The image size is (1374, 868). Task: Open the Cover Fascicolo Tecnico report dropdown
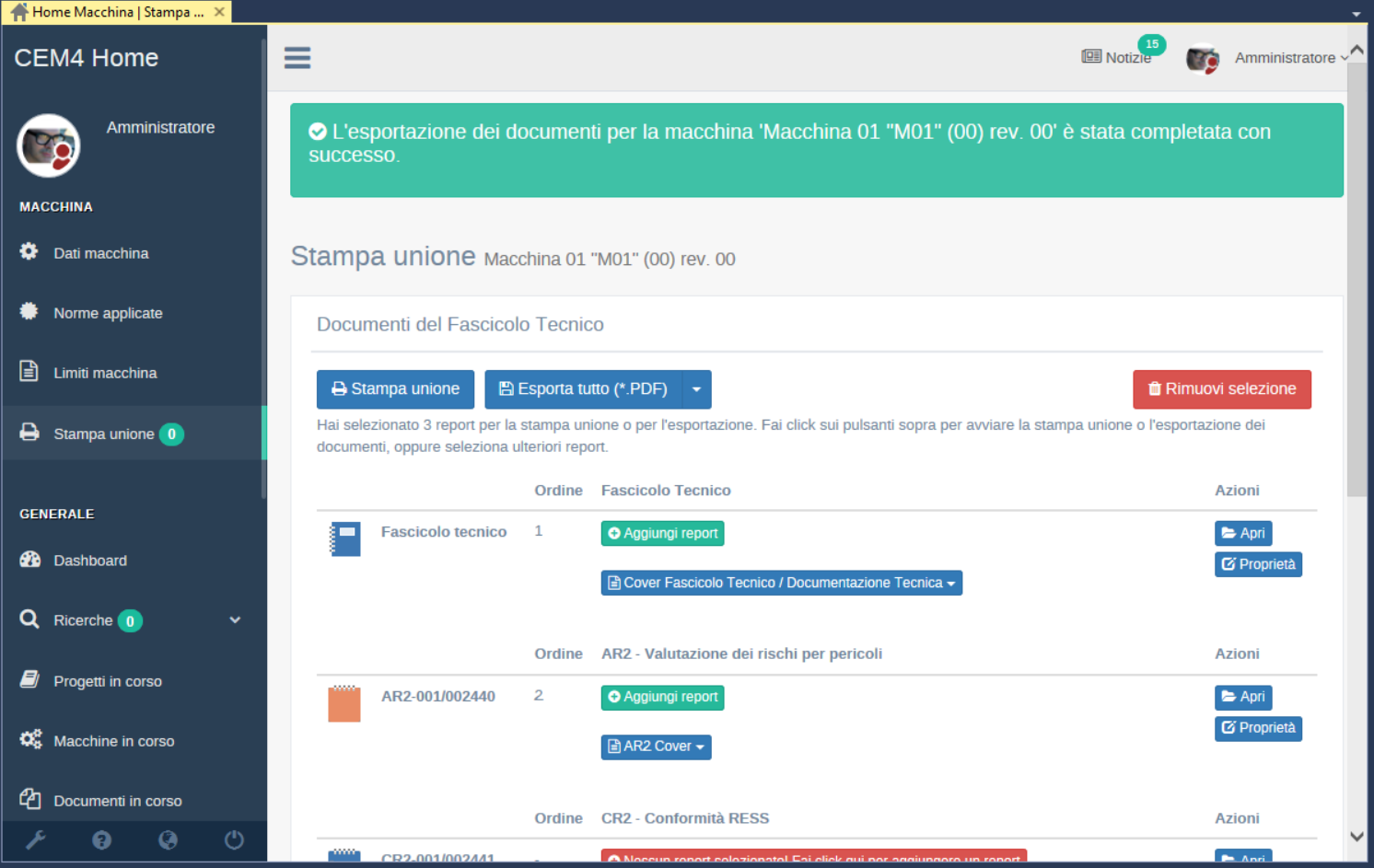(781, 583)
